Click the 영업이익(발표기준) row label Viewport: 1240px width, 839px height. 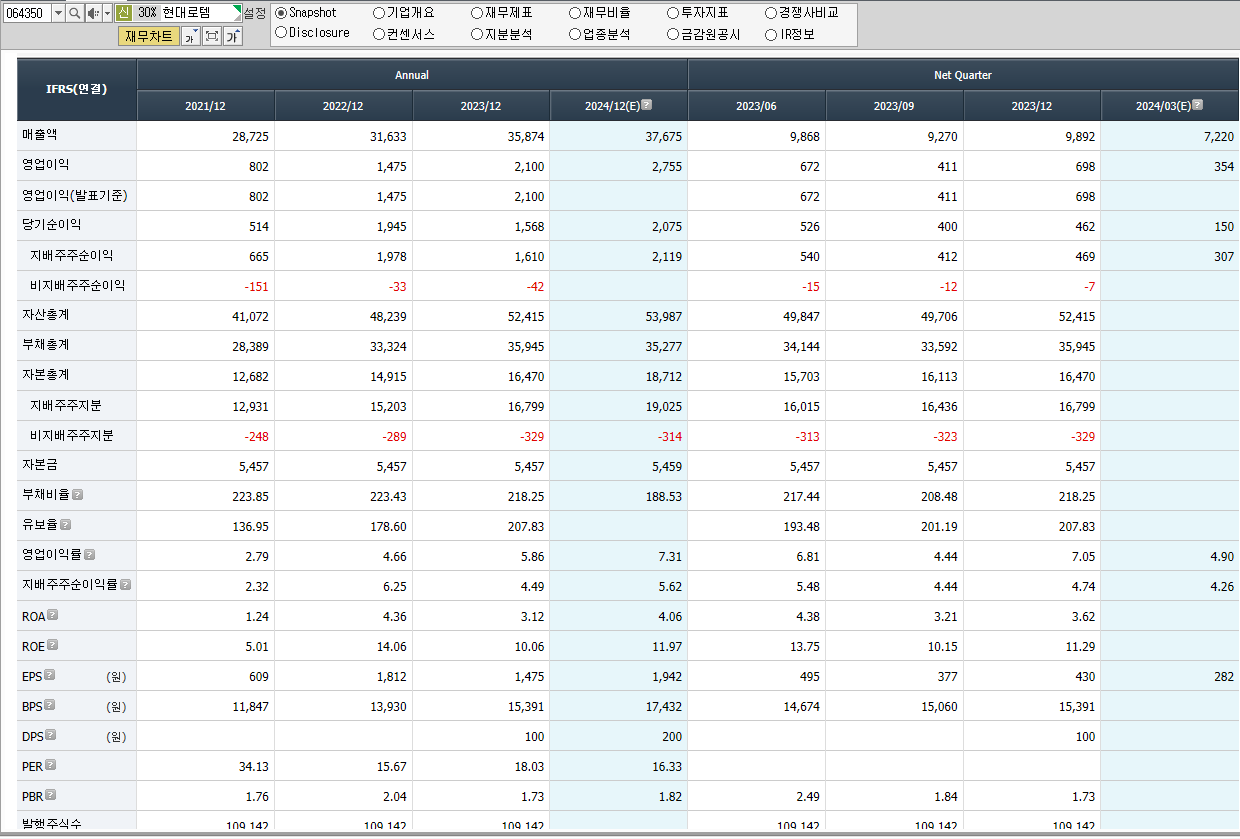pos(75,195)
